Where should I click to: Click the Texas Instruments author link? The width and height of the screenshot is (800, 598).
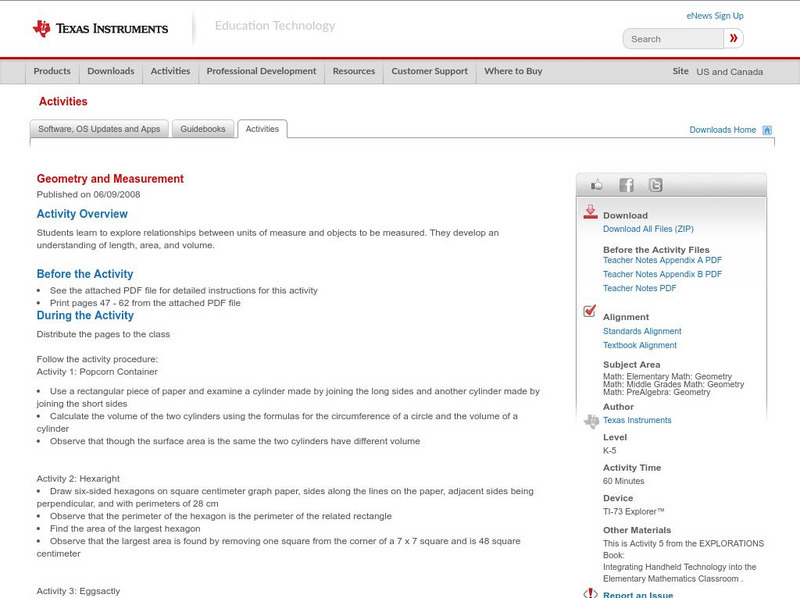pos(637,420)
